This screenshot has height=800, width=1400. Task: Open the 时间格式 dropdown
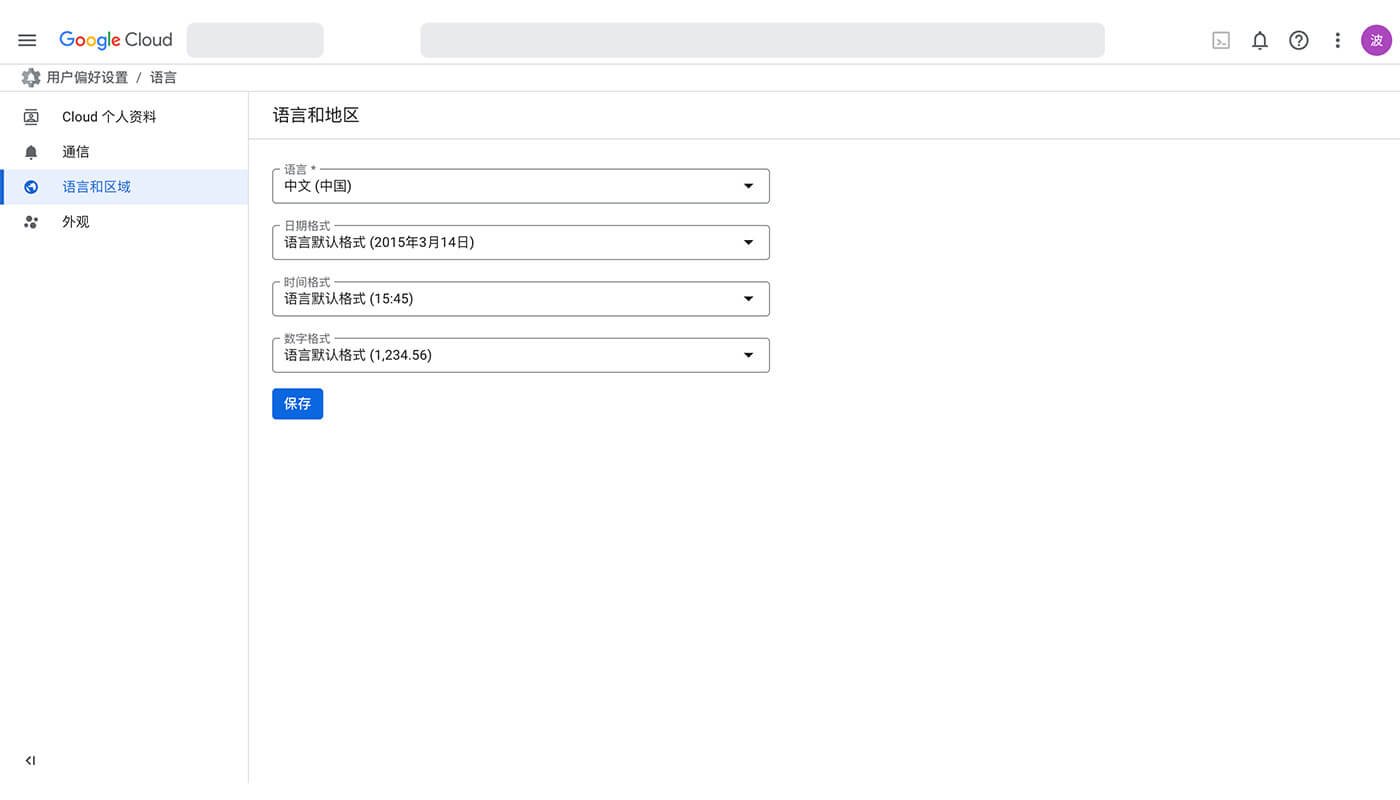[x=520, y=299]
